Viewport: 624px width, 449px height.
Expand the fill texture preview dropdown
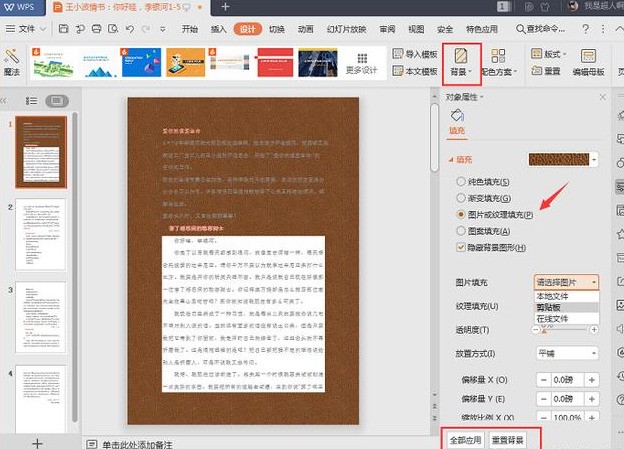[x=595, y=159]
